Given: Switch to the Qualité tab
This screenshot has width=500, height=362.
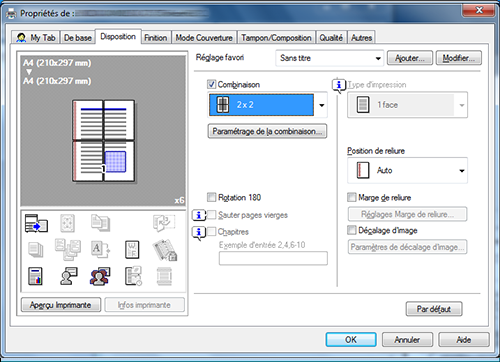Looking at the screenshot, I should tap(331, 38).
